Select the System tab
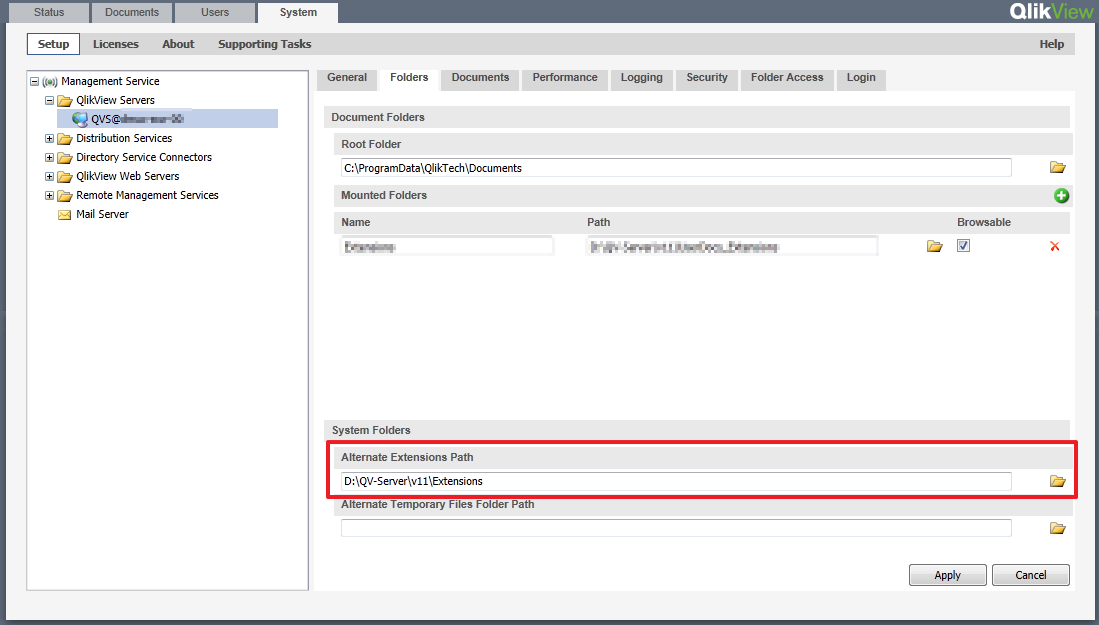Screen dimensions: 1099x625 (298, 12)
